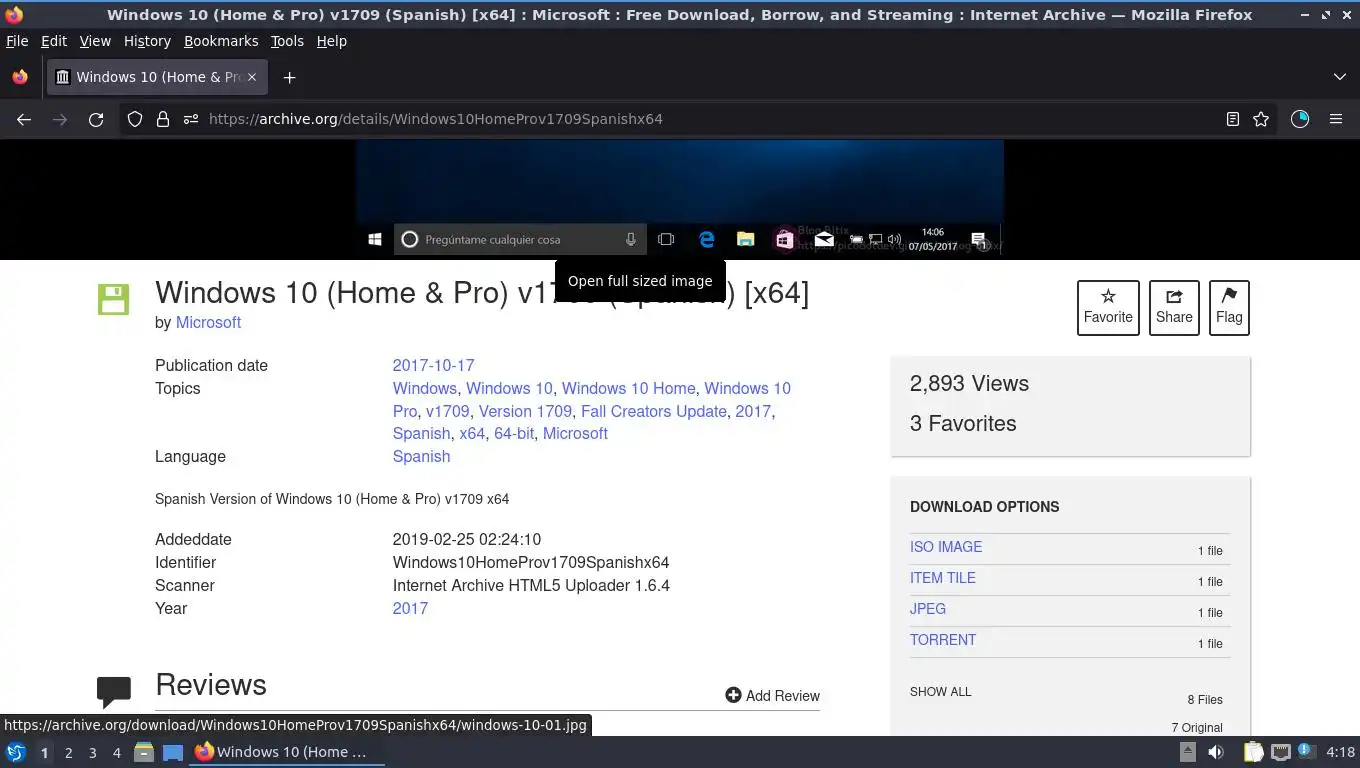Viewport: 1360px width, 768px height.
Task: Select the Windows 10 (Home & Pro) browser tab
Action: click(157, 77)
